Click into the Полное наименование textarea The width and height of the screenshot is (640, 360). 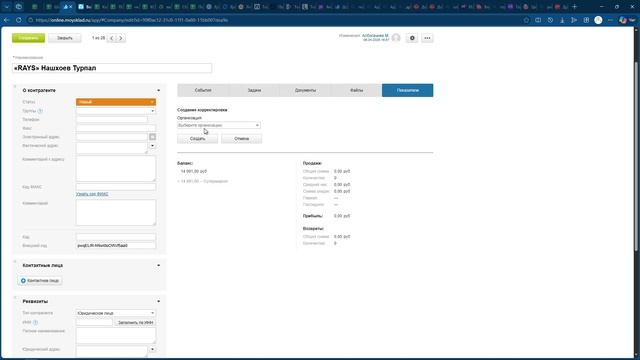pos(116,336)
